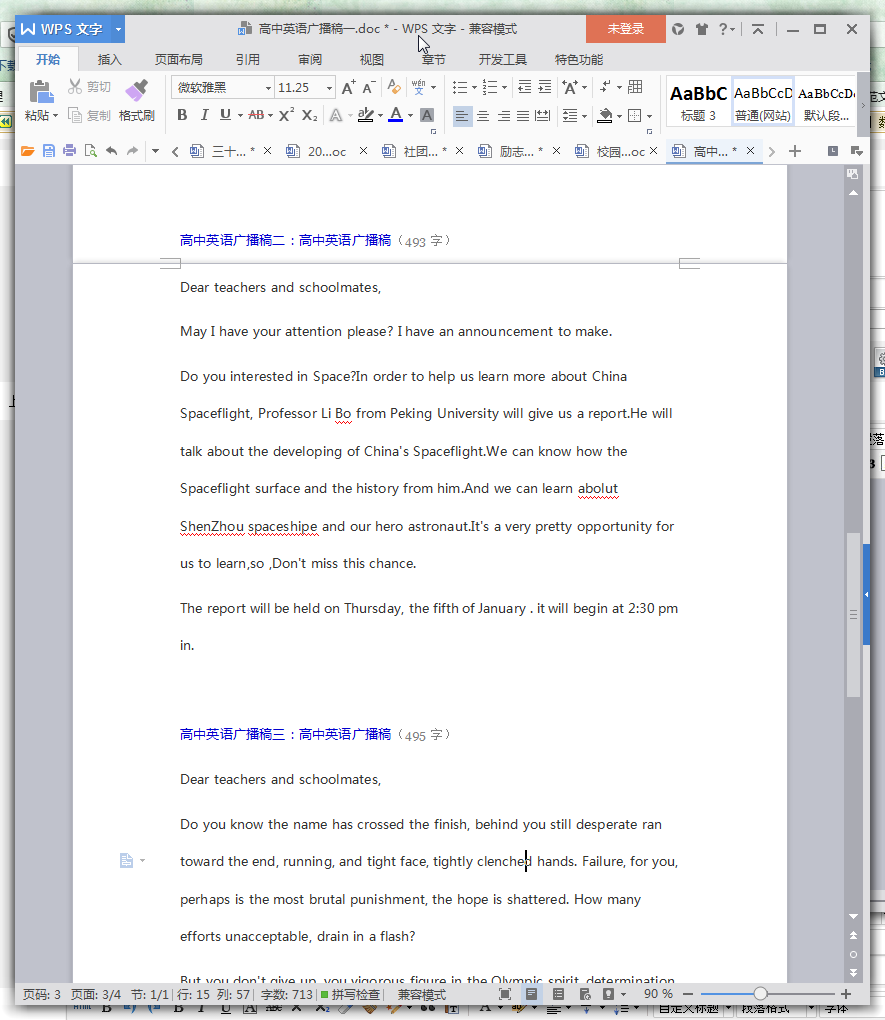Expand quick access toolbar customize arrow
Viewport: 885px width, 1020px height.
point(155,152)
